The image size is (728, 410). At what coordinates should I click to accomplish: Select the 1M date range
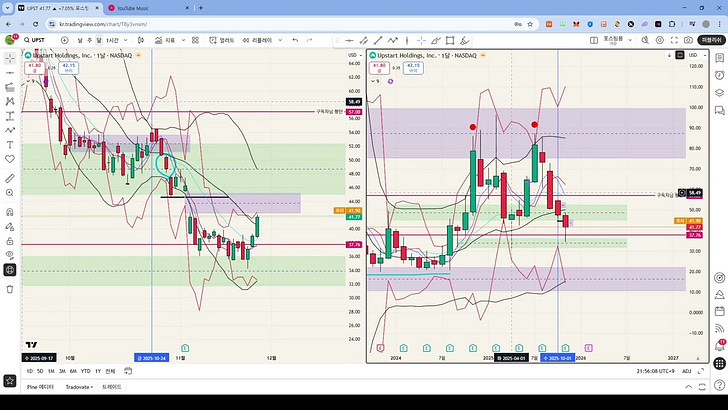[x=51, y=371]
